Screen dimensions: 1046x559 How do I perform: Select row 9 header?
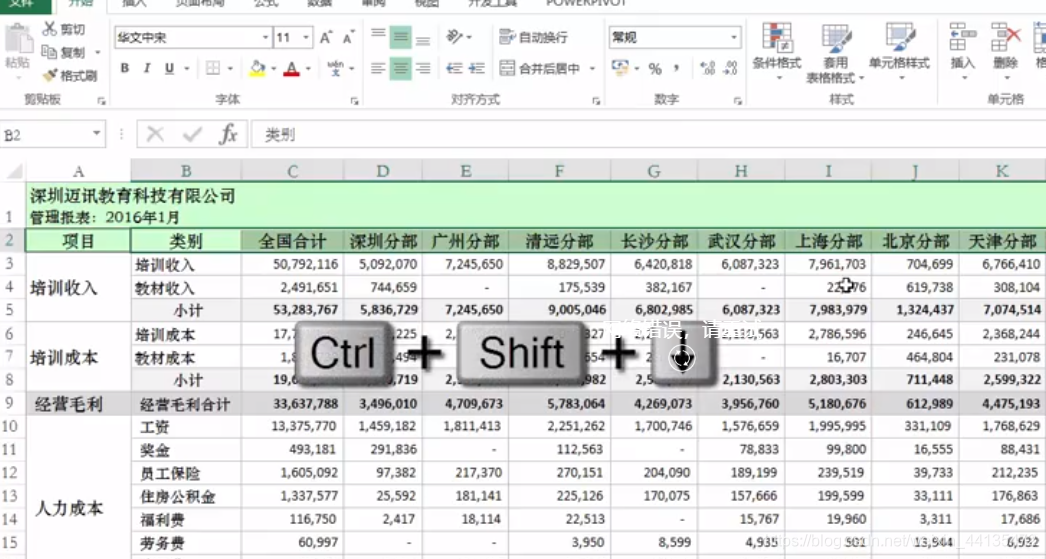pos(10,404)
